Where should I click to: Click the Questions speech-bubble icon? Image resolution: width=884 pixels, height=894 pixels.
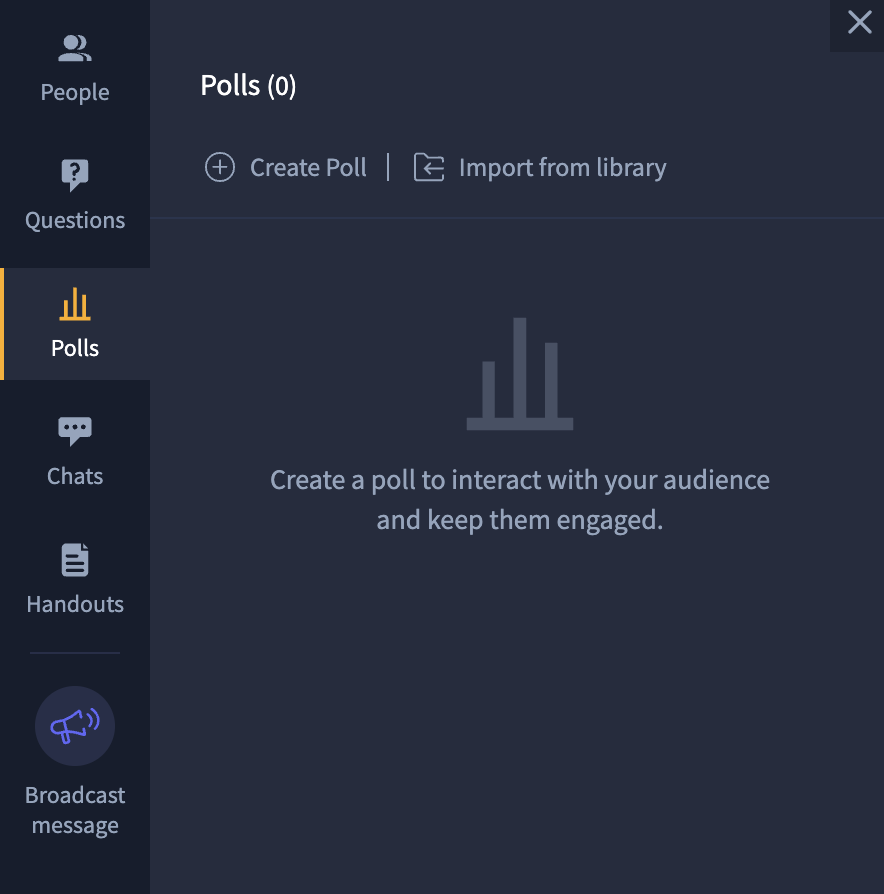[75, 175]
